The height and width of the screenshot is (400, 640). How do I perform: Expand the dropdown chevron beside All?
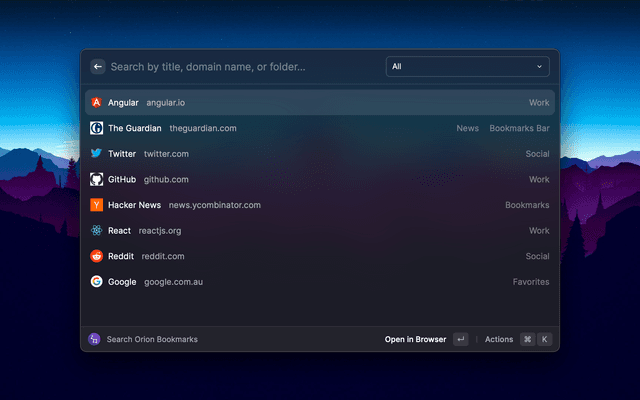540,67
